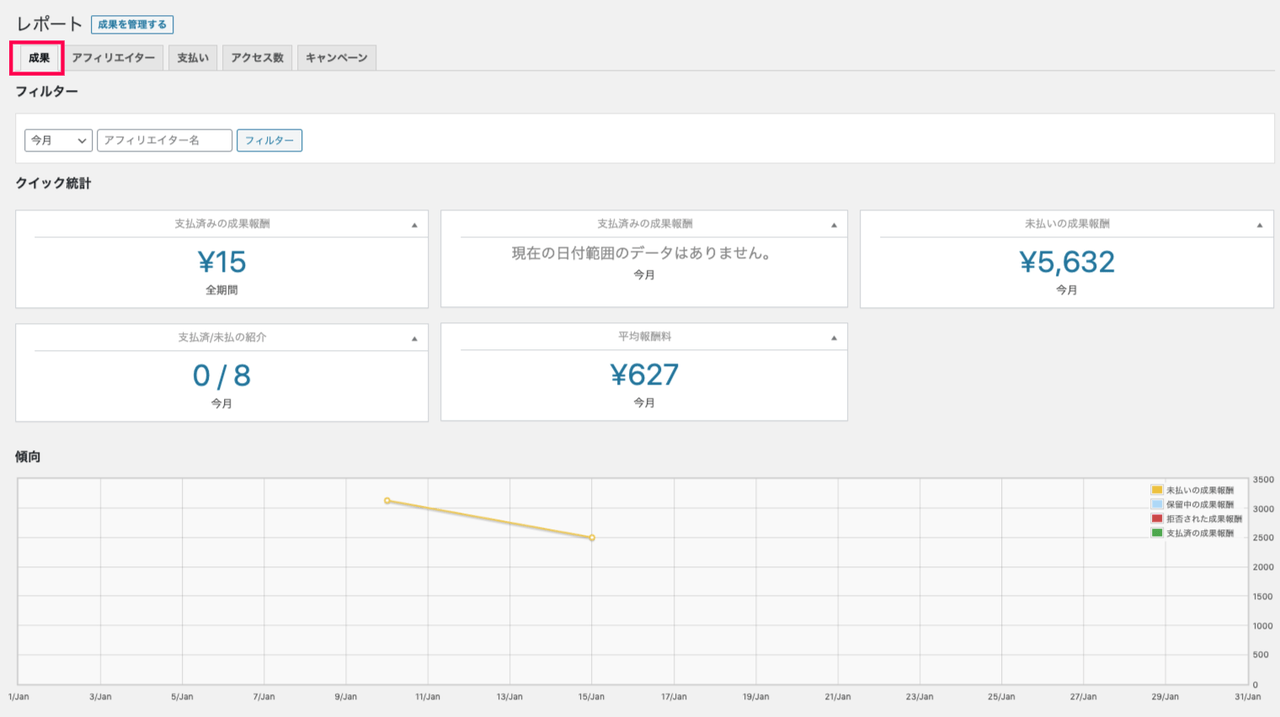The width and height of the screenshot is (1280, 717).
Task: Toggle yellow 未払いの成果報酬 legend swatch
Action: tap(1157, 490)
